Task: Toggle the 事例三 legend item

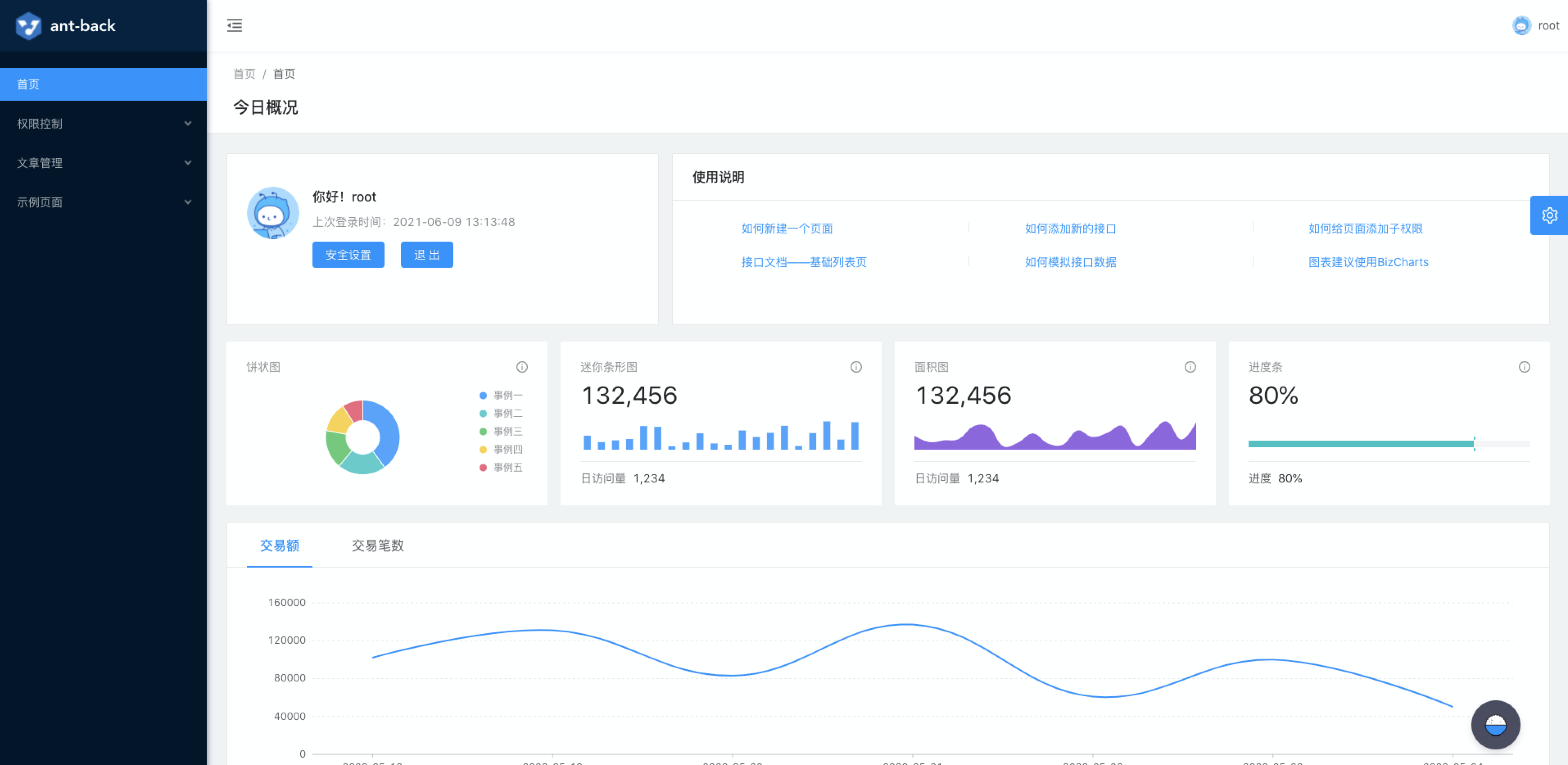Action: 501,431
